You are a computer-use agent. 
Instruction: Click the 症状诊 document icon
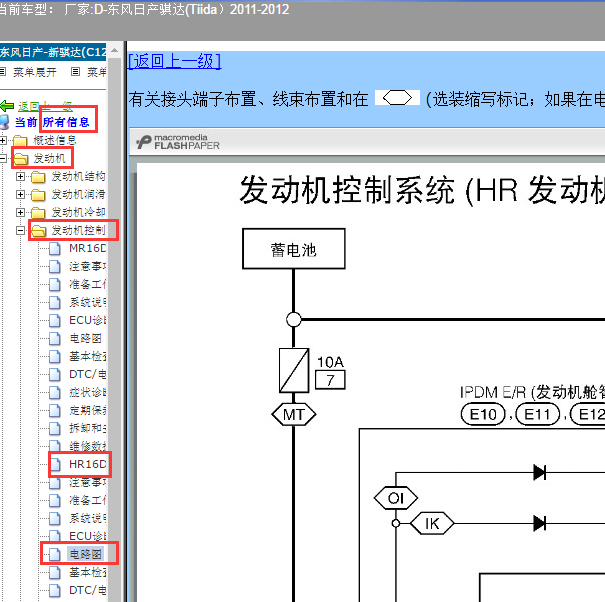click(54, 392)
